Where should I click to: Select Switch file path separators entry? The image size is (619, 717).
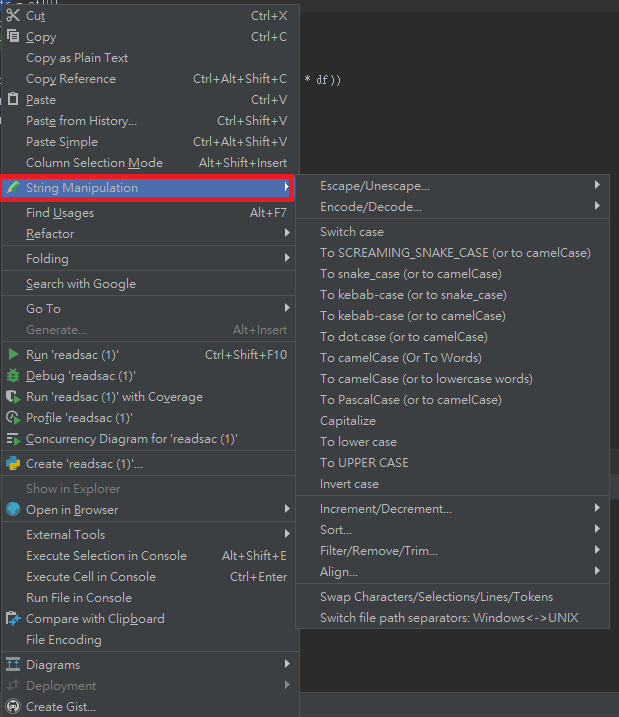[x=449, y=618]
